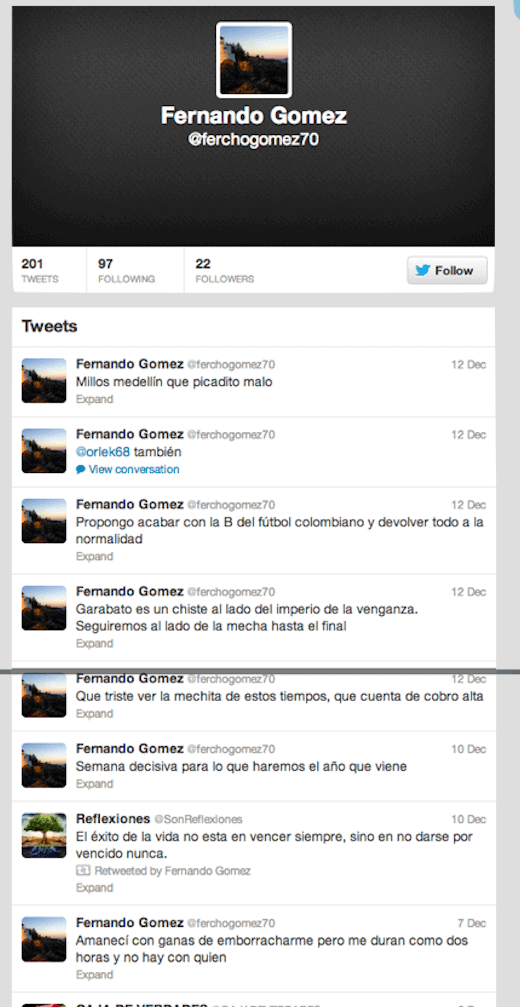Click the avatar next to the Garabato tweet
Image resolution: width=520 pixels, height=1007 pixels.
click(44, 608)
